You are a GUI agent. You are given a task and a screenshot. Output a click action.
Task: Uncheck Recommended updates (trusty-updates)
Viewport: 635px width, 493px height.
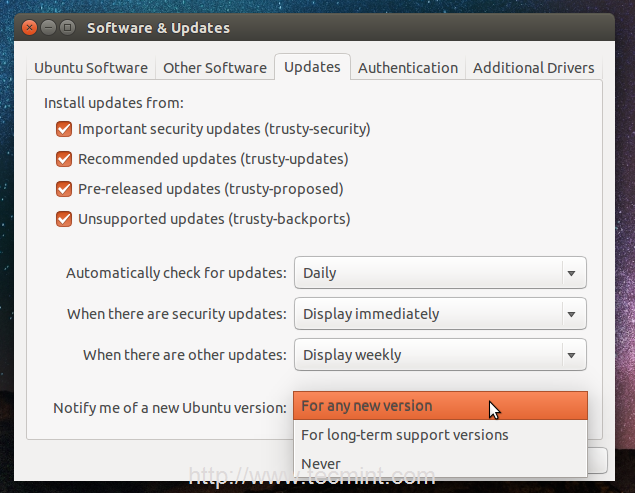coord(64,158)
